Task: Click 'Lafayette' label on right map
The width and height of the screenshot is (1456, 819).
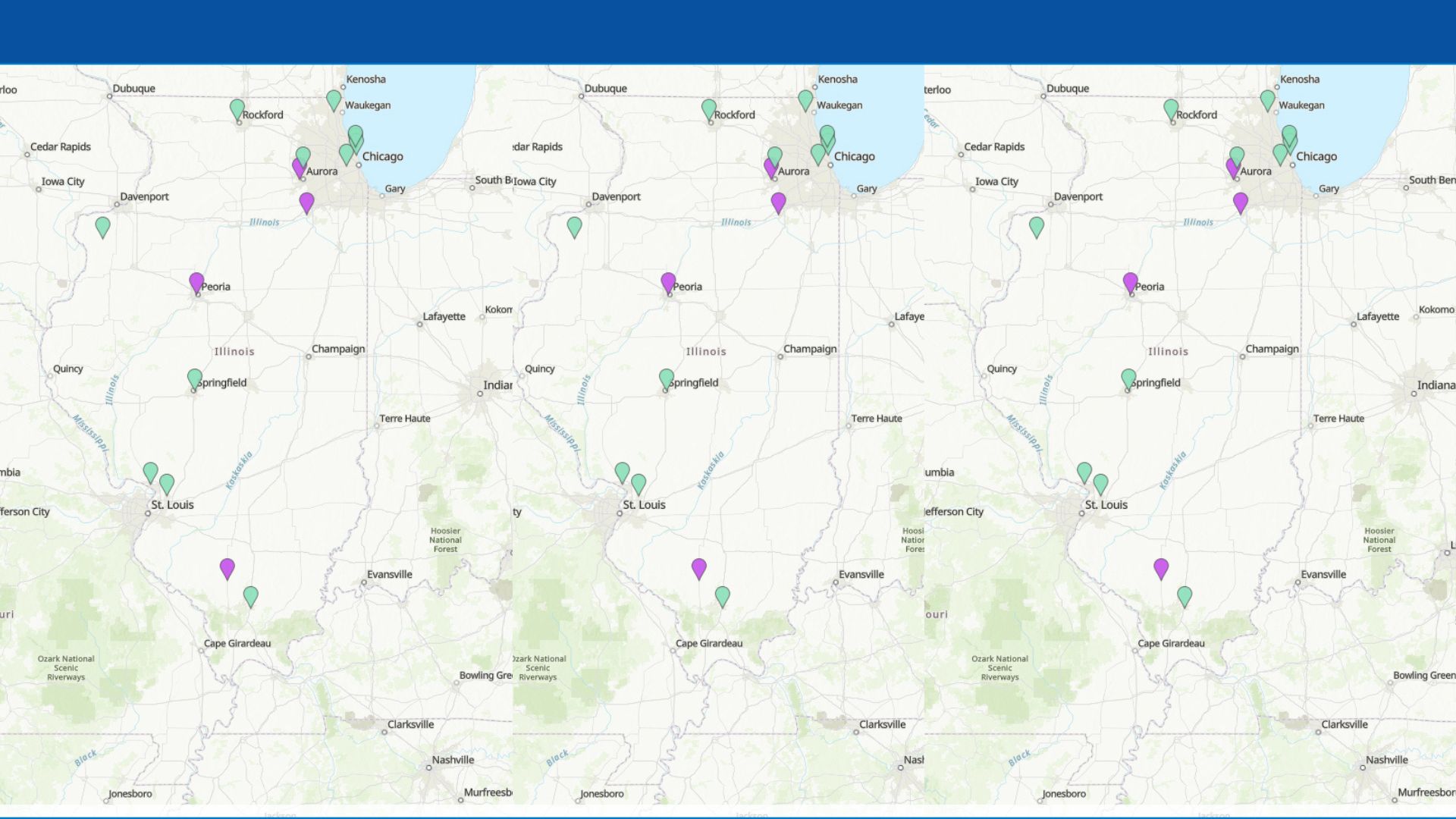Action: (x=1378, y=317)
